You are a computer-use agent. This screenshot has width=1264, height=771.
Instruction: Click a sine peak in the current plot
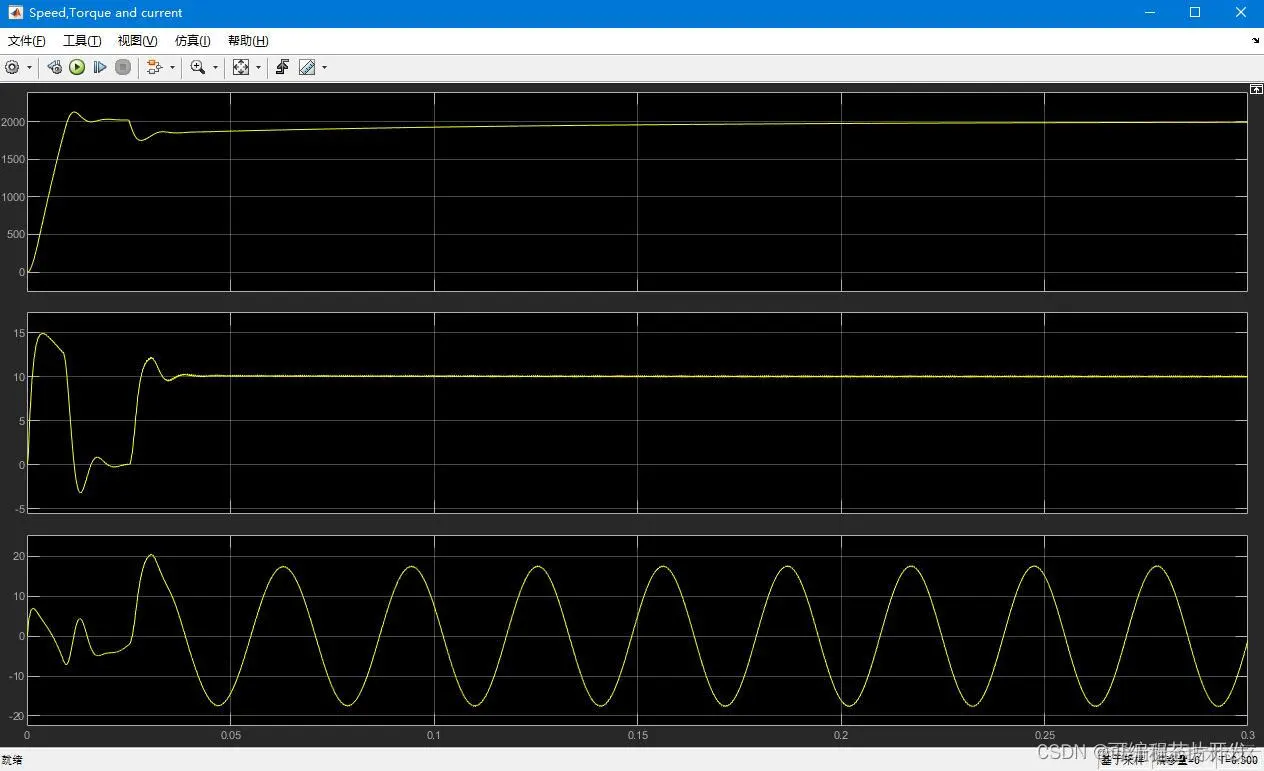pos(285,567)
